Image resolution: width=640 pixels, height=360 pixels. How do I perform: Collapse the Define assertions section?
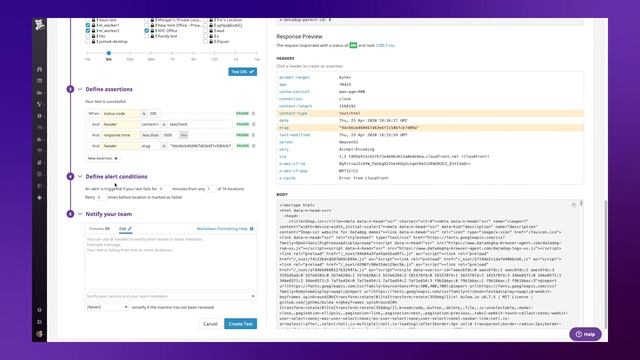(80, 89)
